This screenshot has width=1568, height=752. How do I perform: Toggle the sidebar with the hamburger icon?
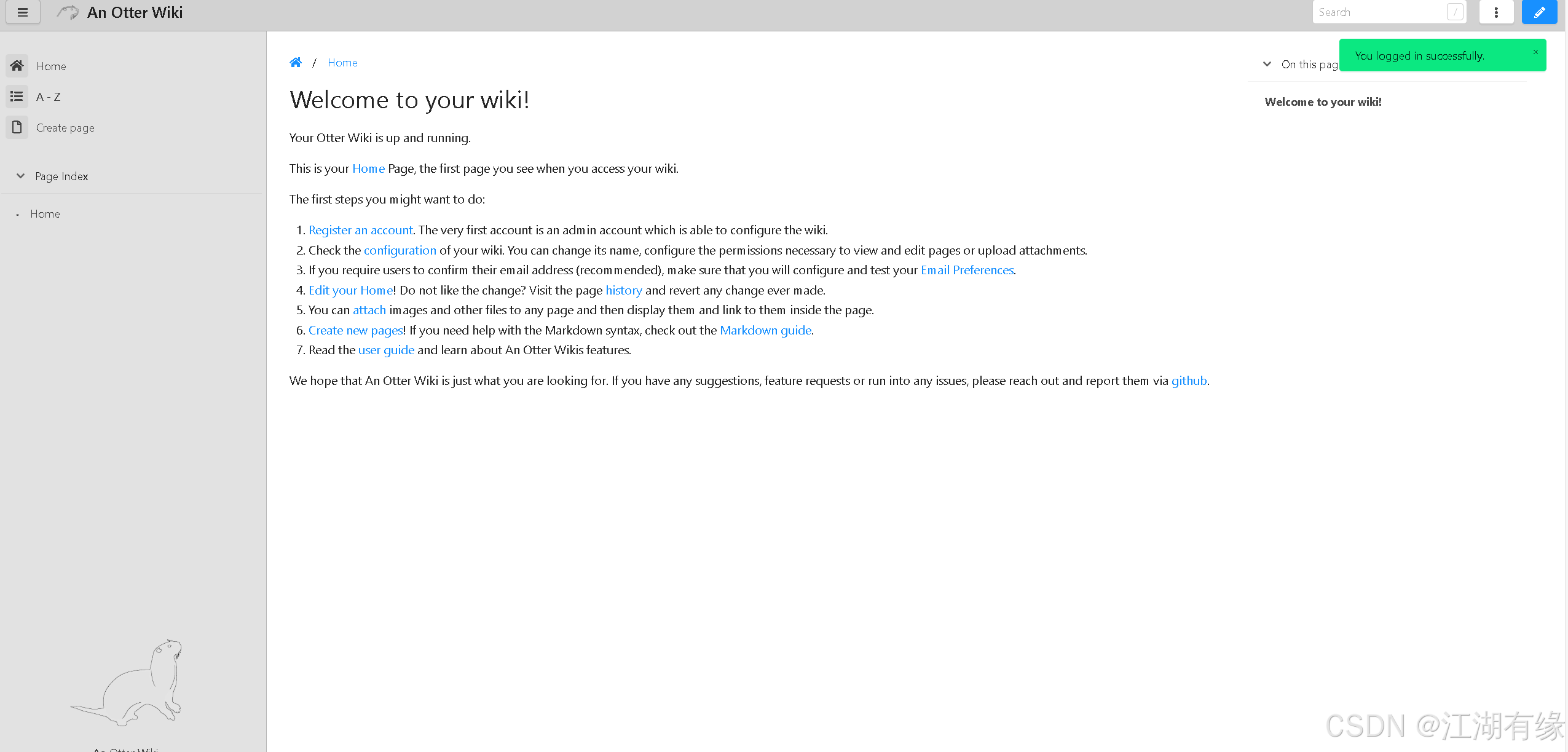pos(23,12)
